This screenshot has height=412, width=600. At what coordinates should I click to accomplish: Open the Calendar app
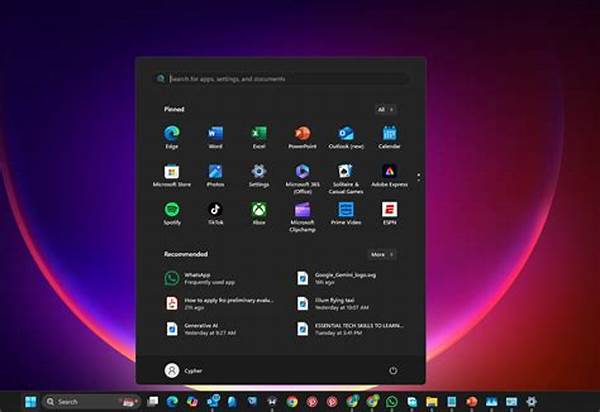(x=390, y=137)
